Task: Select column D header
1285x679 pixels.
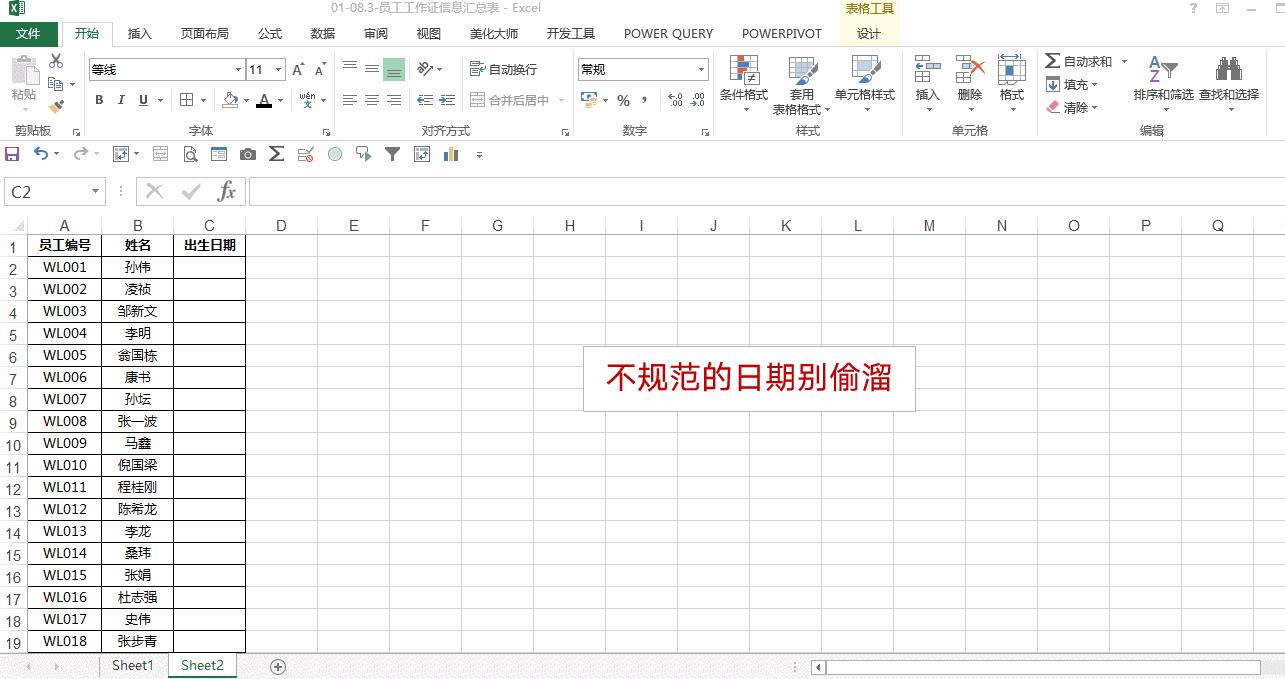Action: tap(281, 226)
